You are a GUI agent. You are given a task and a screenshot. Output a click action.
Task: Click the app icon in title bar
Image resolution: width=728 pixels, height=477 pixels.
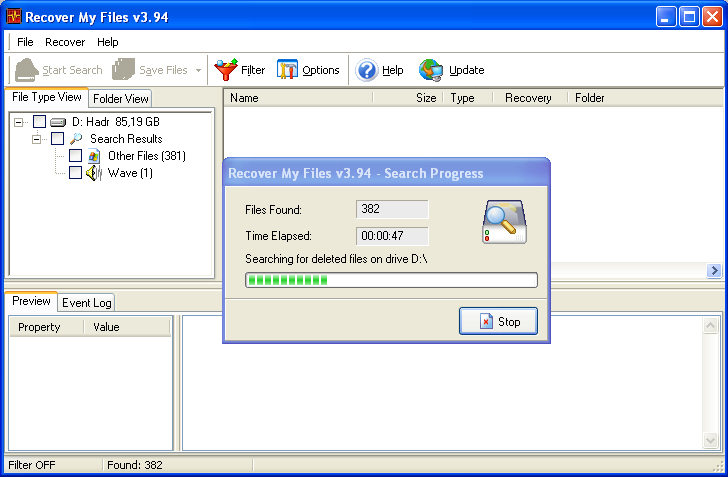click(x=14, y=17)
